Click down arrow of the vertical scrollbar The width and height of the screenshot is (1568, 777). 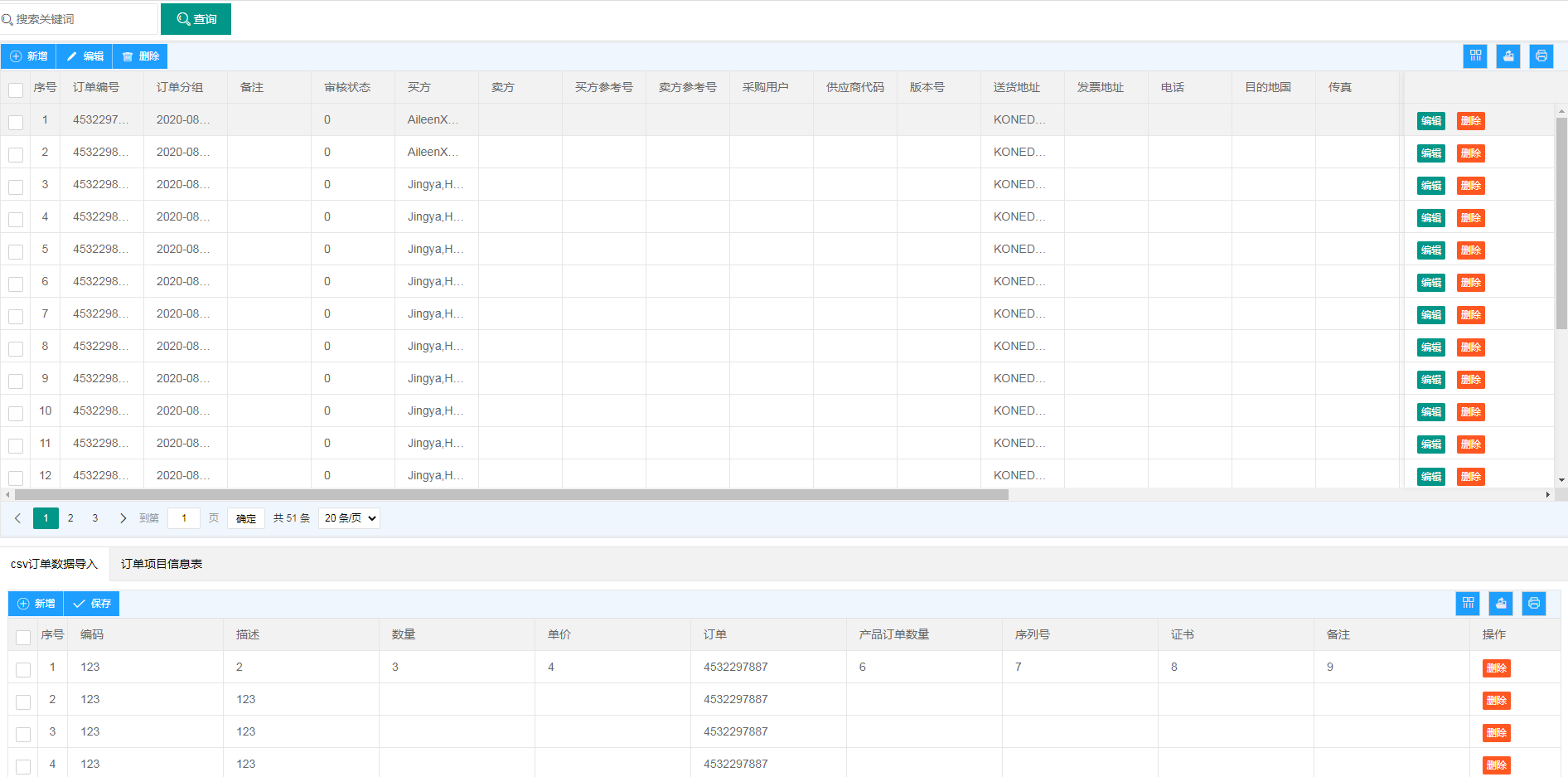(1561, 480)
